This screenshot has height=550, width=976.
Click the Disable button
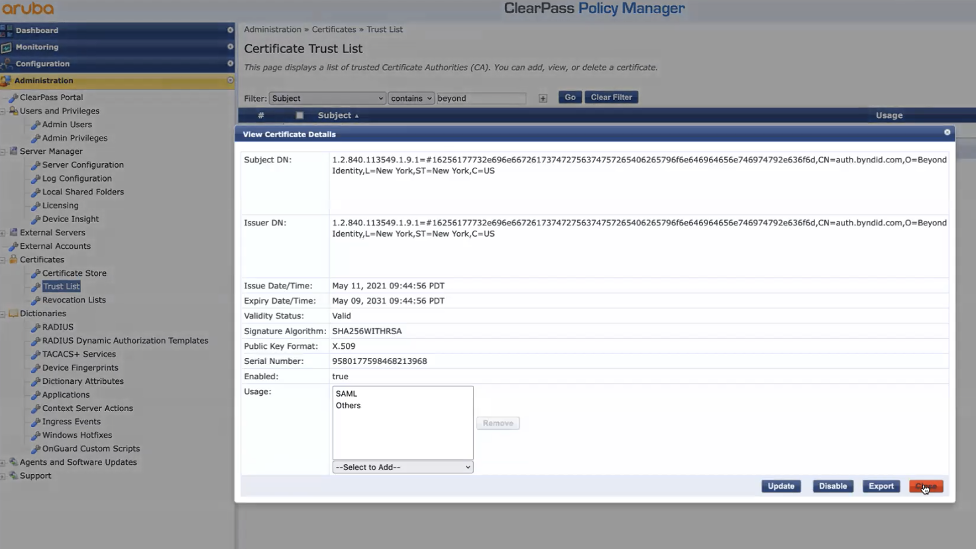pyautogui.click(x=832, y=486)
